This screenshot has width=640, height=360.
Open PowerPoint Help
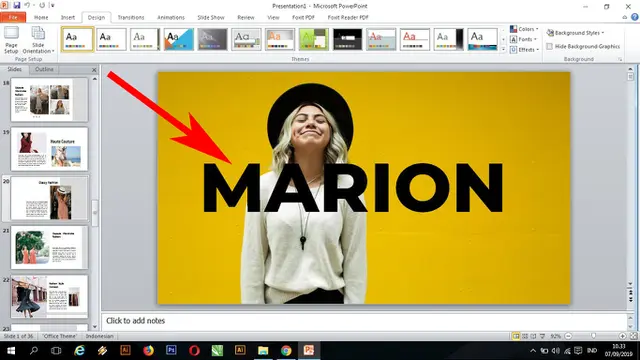tap(635, 17)
